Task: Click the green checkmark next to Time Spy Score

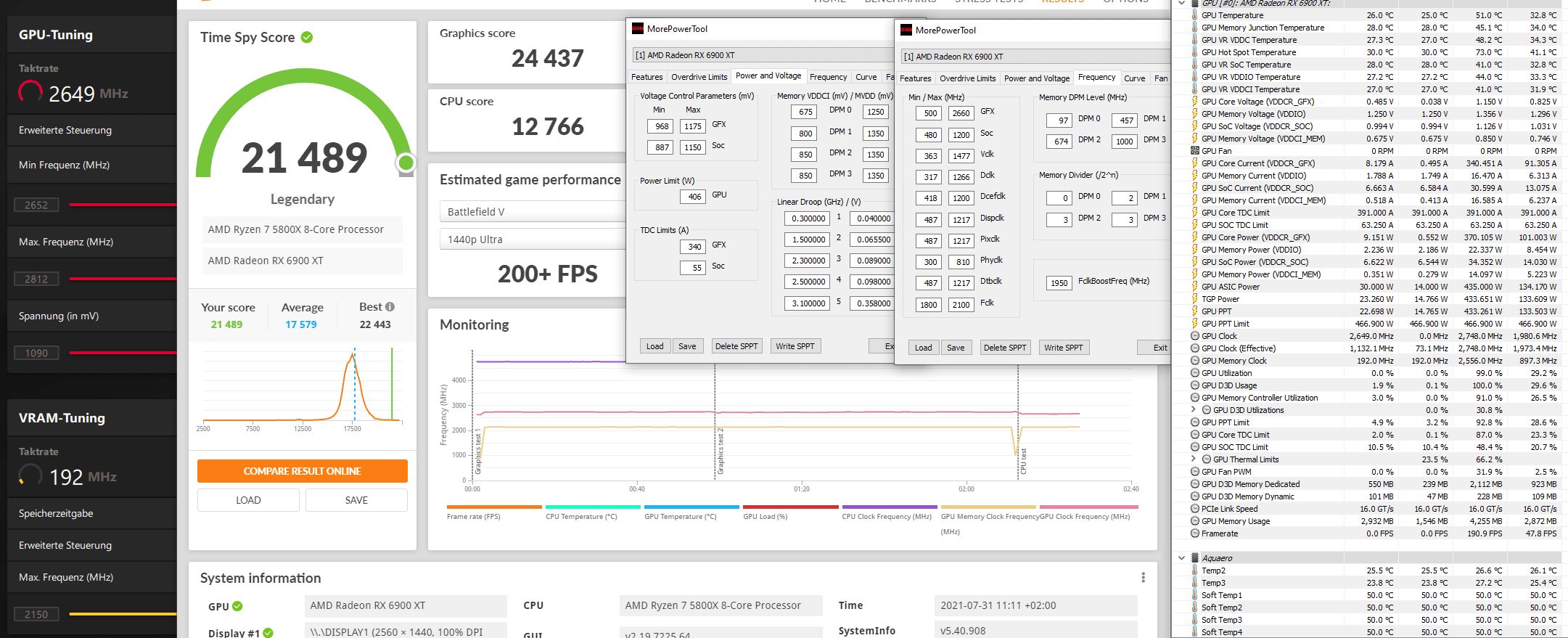Action: (307, 37)
